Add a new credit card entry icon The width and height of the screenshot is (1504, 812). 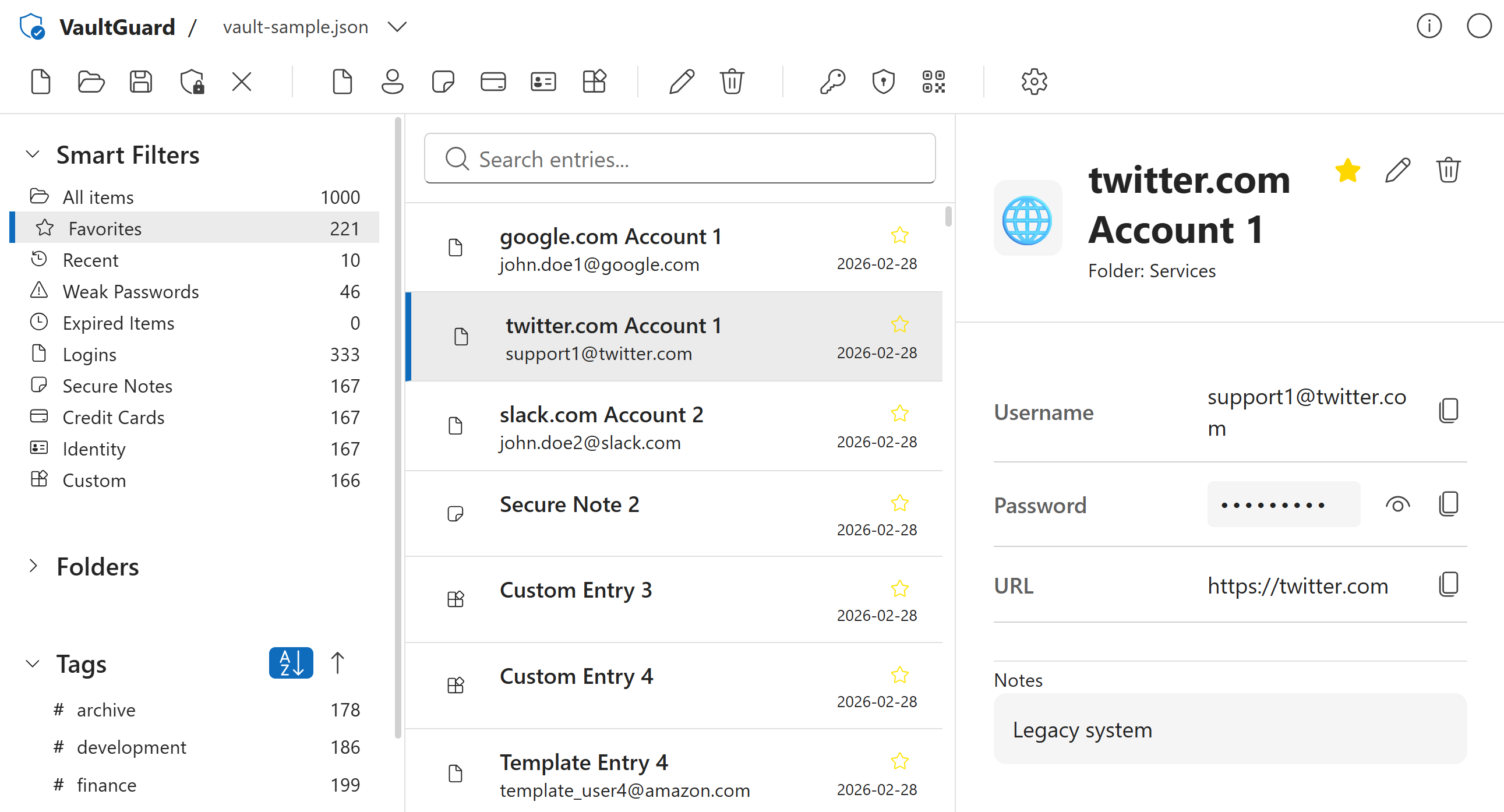(493, 82)
